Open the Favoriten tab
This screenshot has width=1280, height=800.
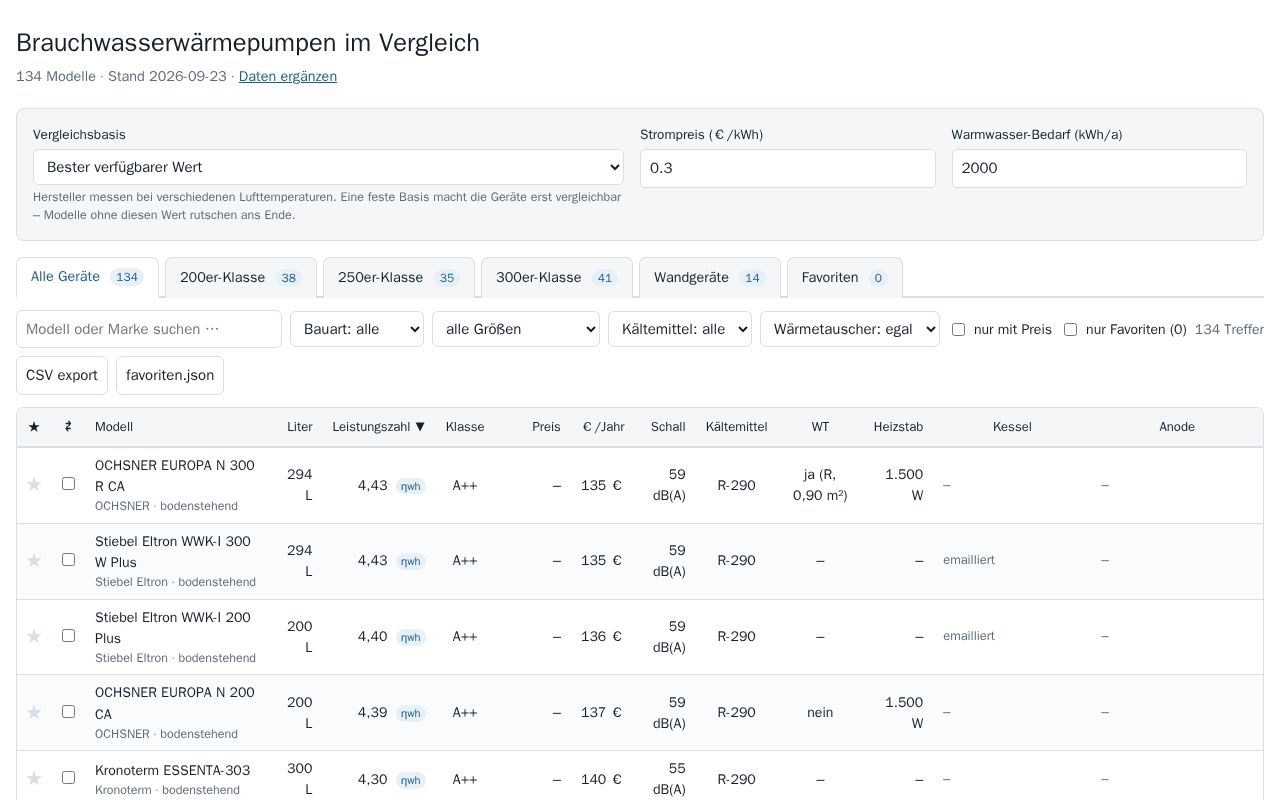[845, 278]
